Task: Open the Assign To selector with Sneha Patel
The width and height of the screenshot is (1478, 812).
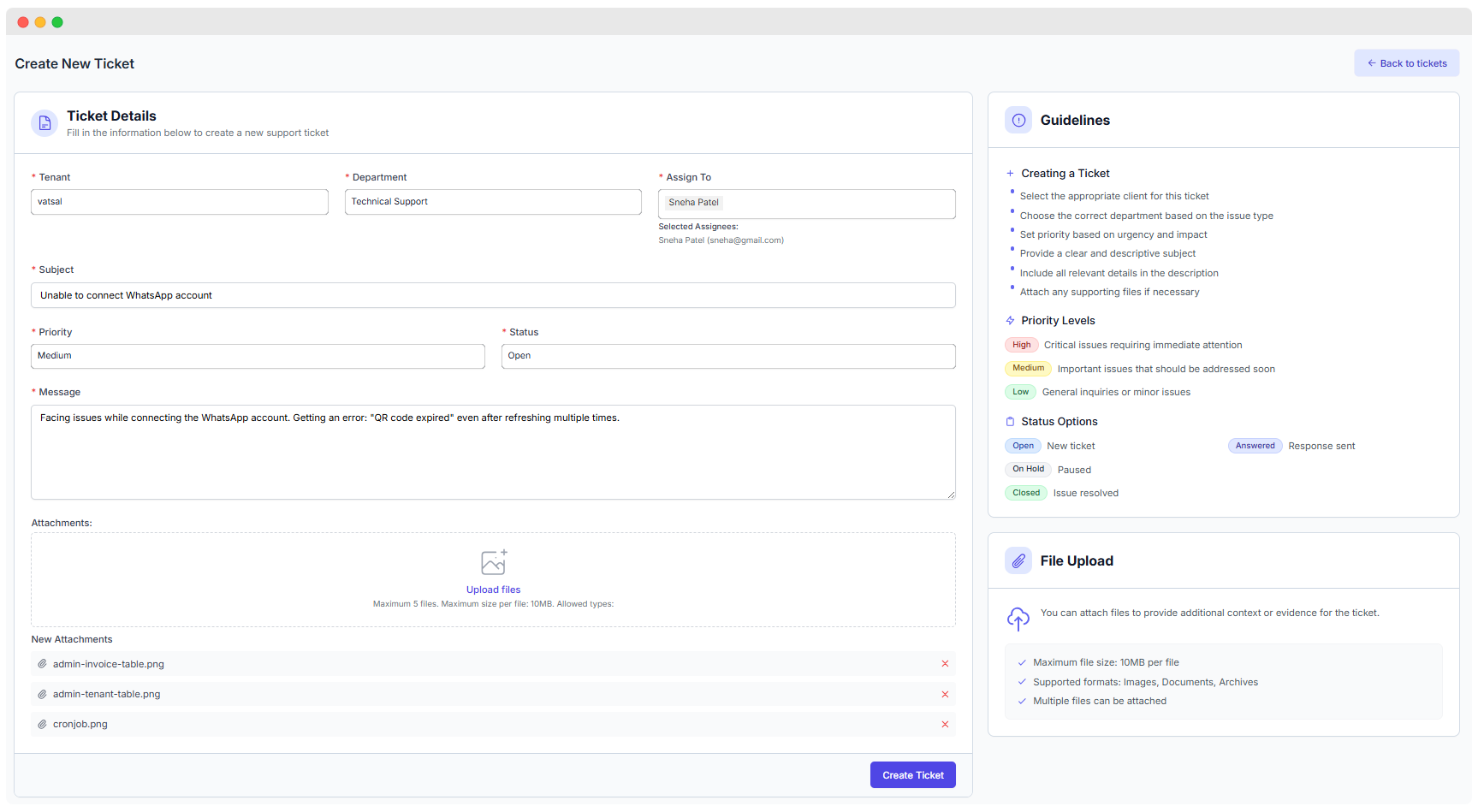Action: [839, 204]
